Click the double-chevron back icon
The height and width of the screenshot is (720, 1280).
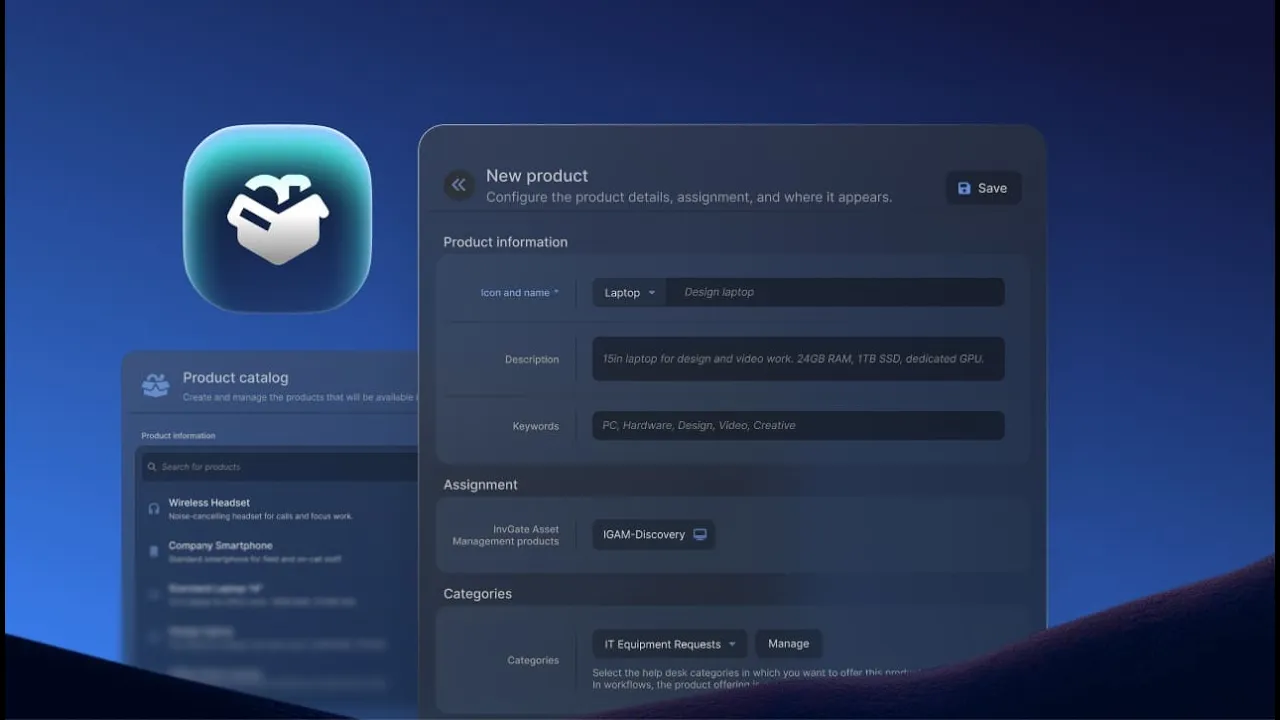point(459,185)
